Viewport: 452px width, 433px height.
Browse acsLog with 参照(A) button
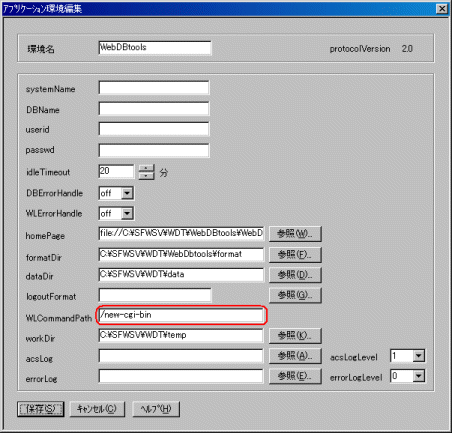295,356
